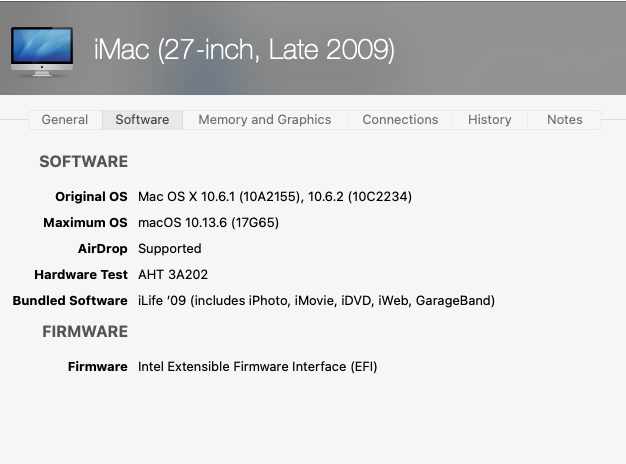Select the AHT 3A202 hardware test value

tap(173, 275)
